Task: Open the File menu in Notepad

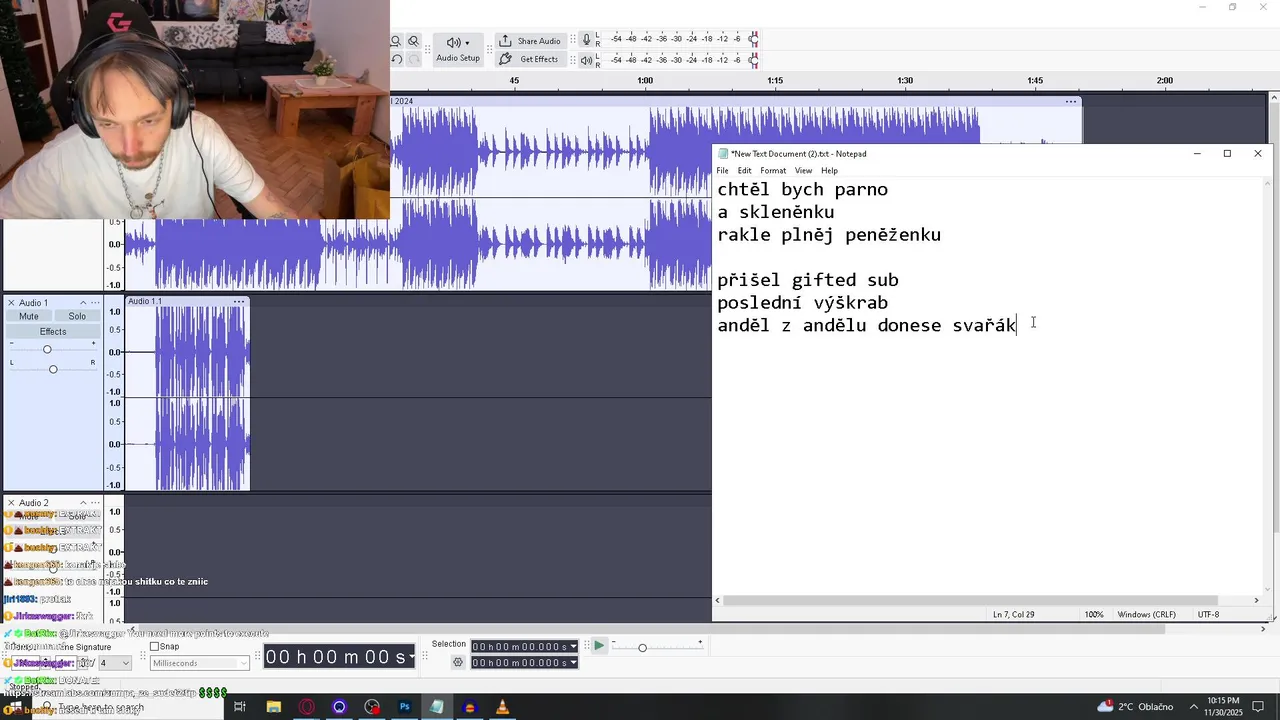Action: tap(722, 170)
